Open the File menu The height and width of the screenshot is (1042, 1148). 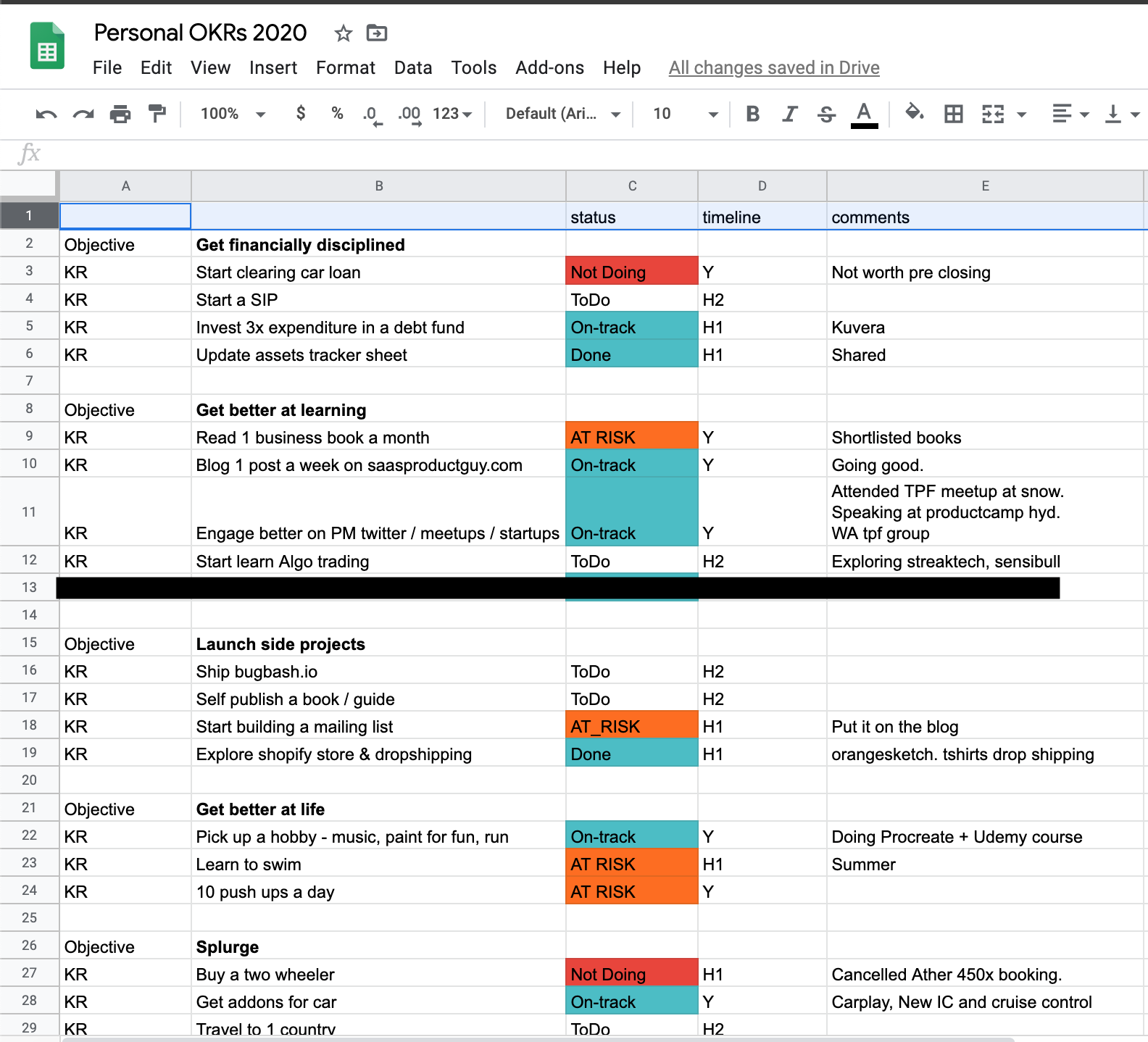pos(107,67)
